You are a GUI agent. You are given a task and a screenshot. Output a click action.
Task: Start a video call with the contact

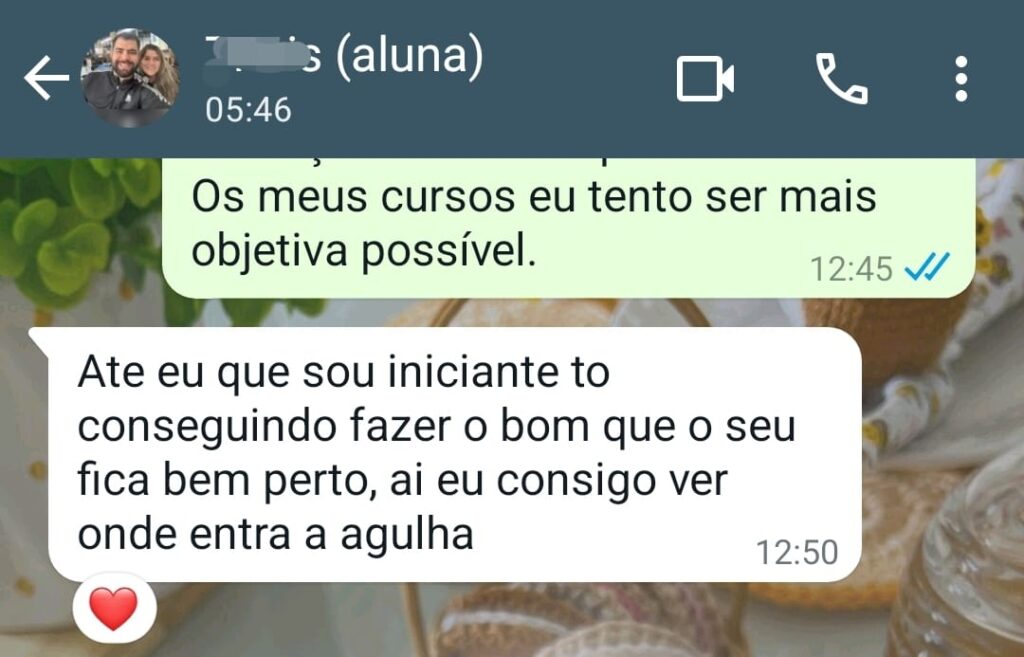click(x=705, y=78)
